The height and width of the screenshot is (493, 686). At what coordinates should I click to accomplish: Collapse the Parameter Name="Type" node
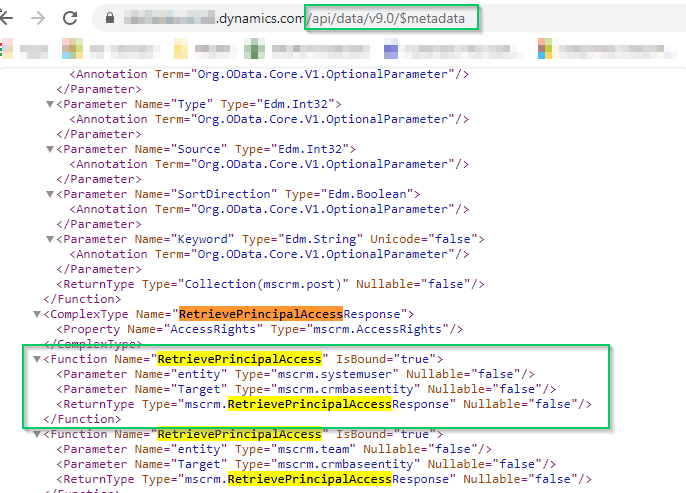coord(50,105)
